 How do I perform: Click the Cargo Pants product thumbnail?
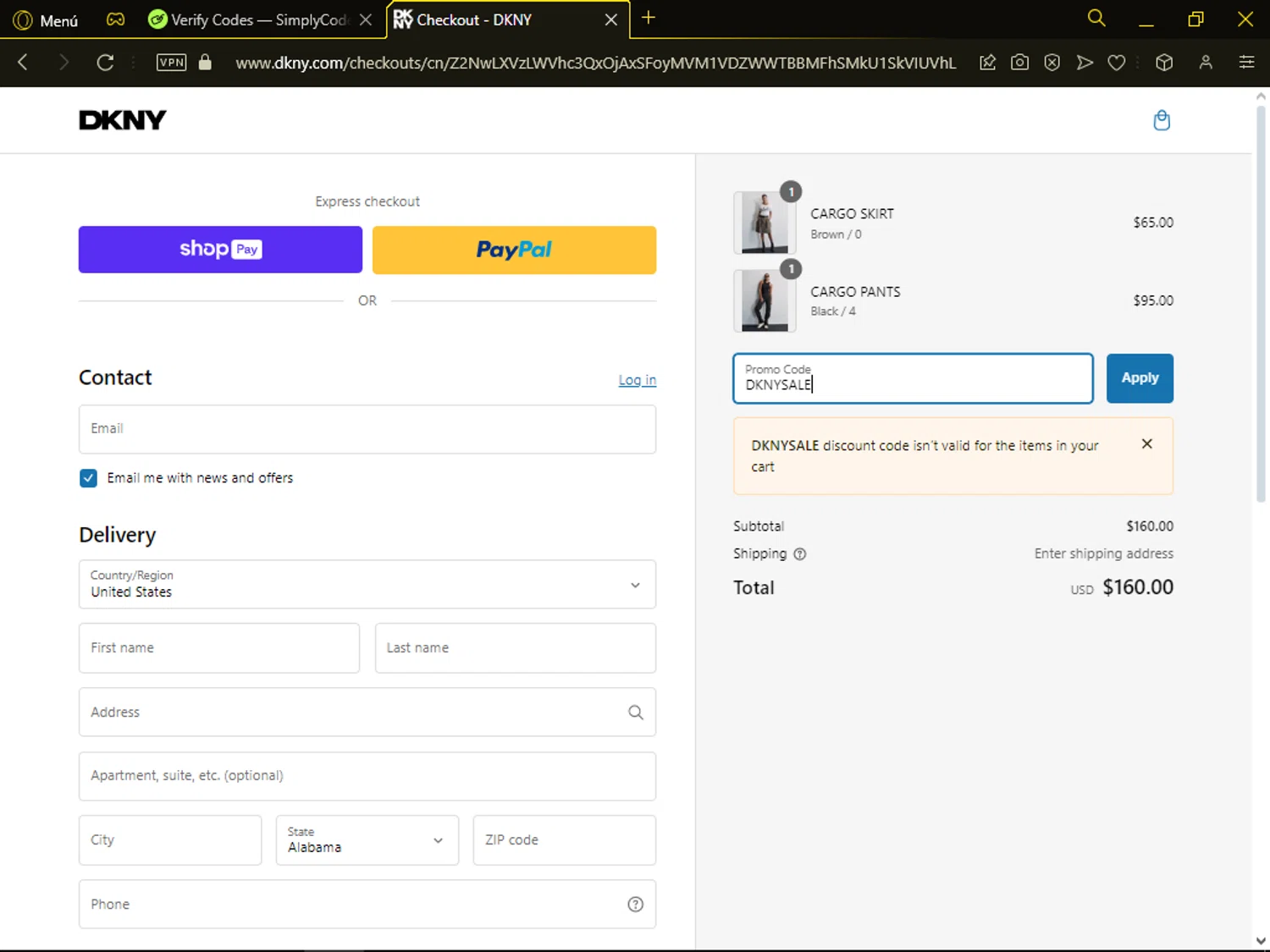point(765,300)
